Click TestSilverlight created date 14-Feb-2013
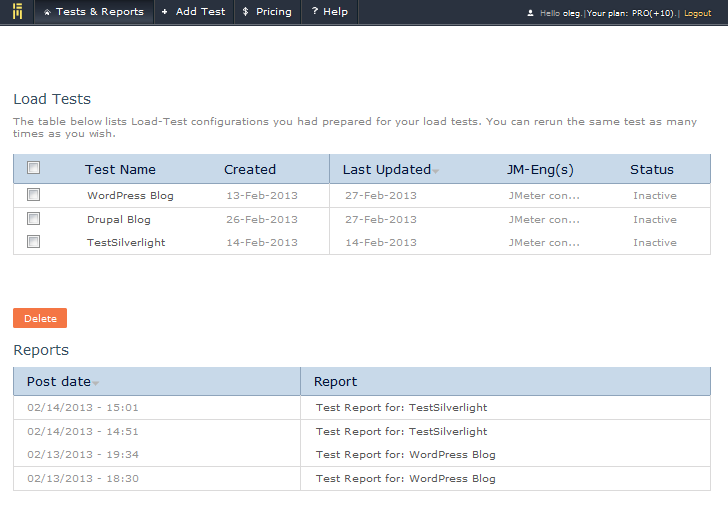This screenshot has height=520, width=728. (262, 242)
